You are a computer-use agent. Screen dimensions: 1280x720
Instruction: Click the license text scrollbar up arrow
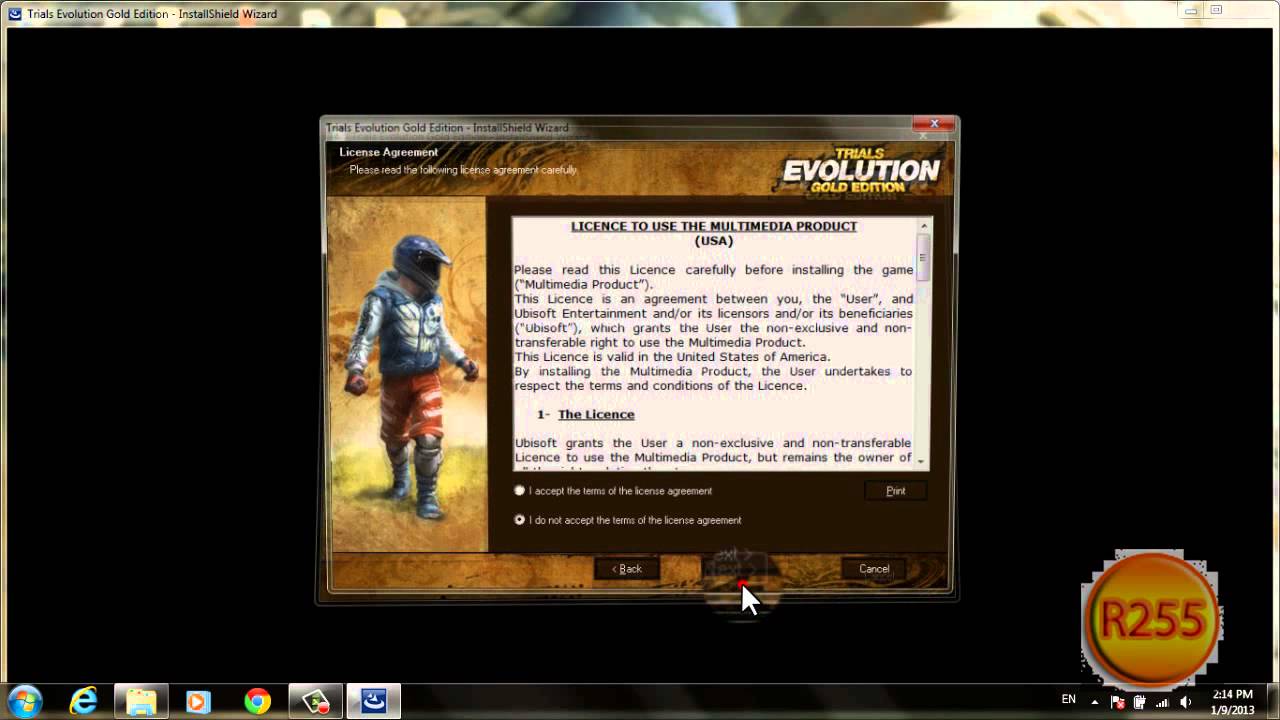click(922, 225)
